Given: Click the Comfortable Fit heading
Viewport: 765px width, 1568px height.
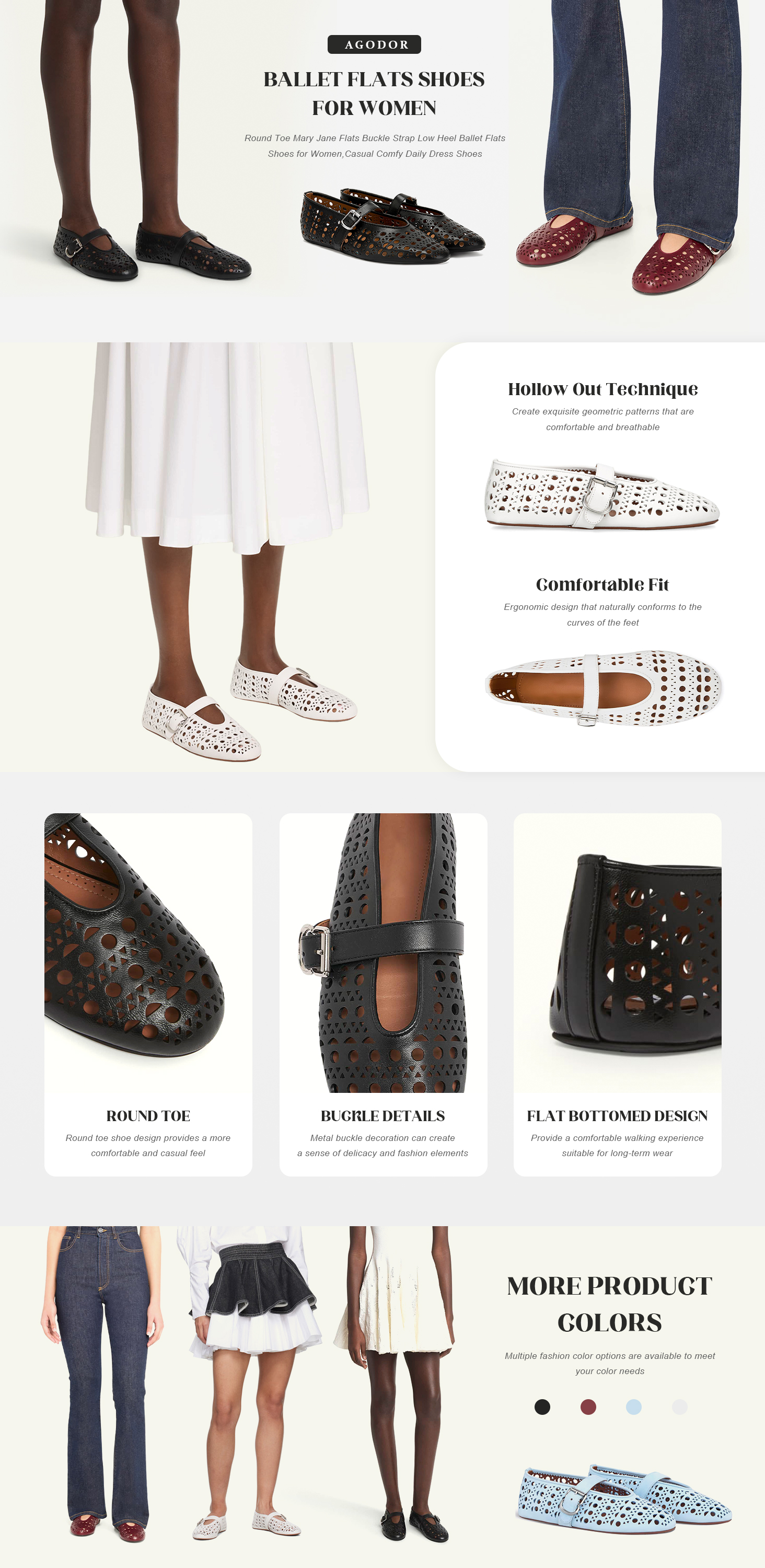Looking at the screenshot, I should [x=602, y=584].
